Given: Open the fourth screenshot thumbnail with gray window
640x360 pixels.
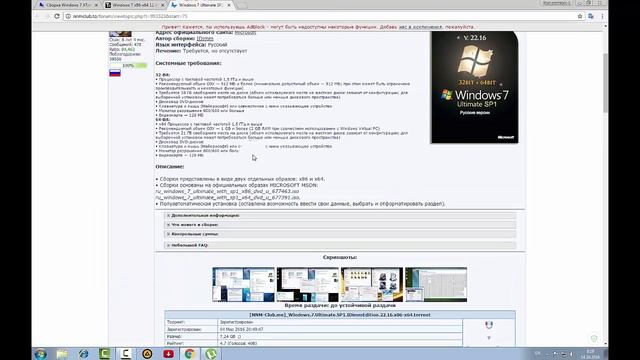Looking at the screenshot, I should tap(436, 284).
